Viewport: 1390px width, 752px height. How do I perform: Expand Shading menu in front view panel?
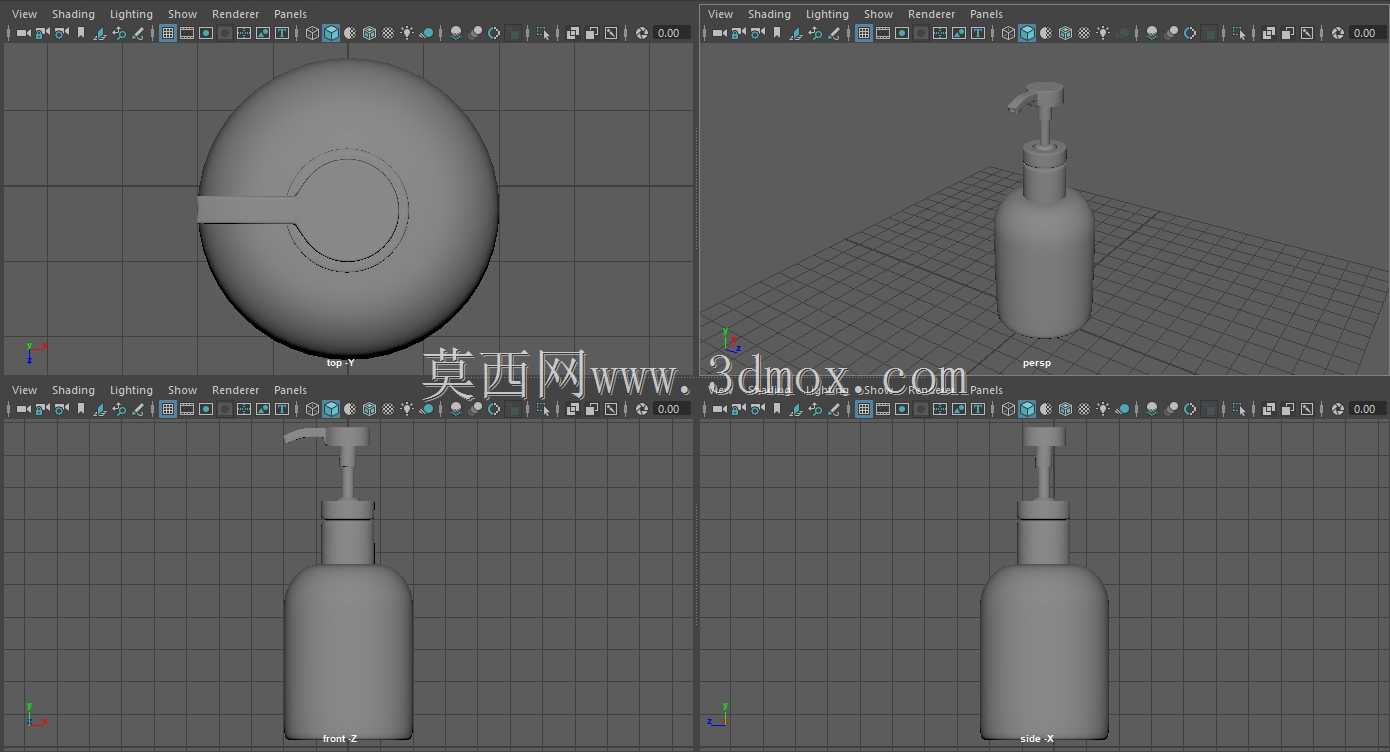pyautogui.click(x=73, y=390)
